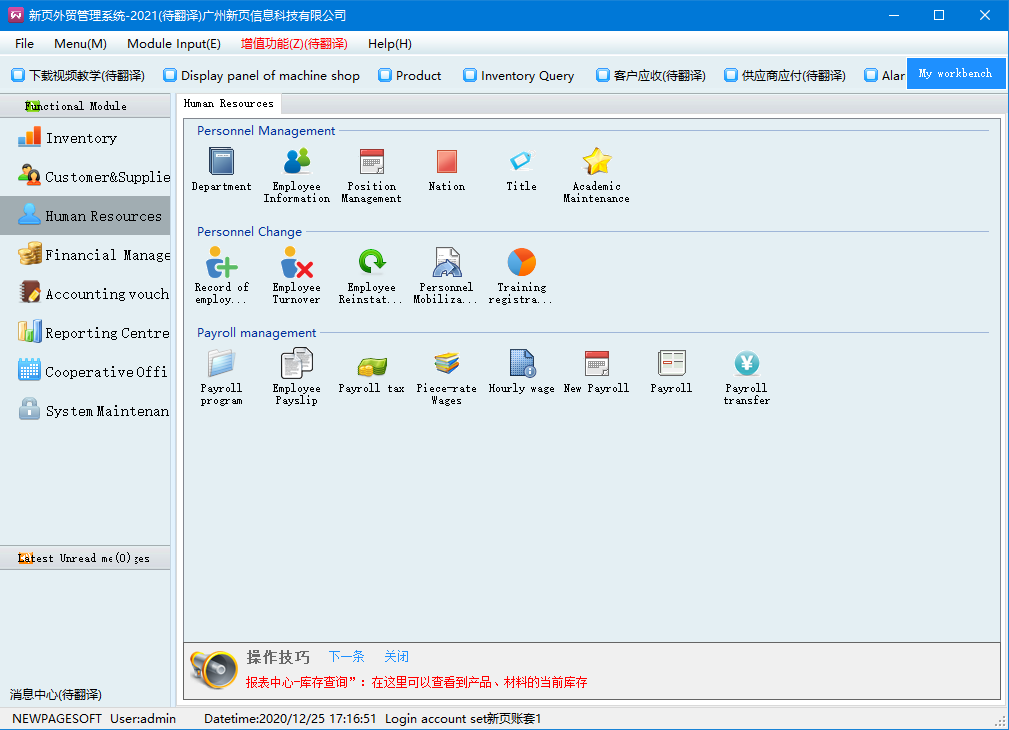This screenshot has height=730, width=1009.
Task: Select Financial Management in sidebar
Action: click(95, 255)
